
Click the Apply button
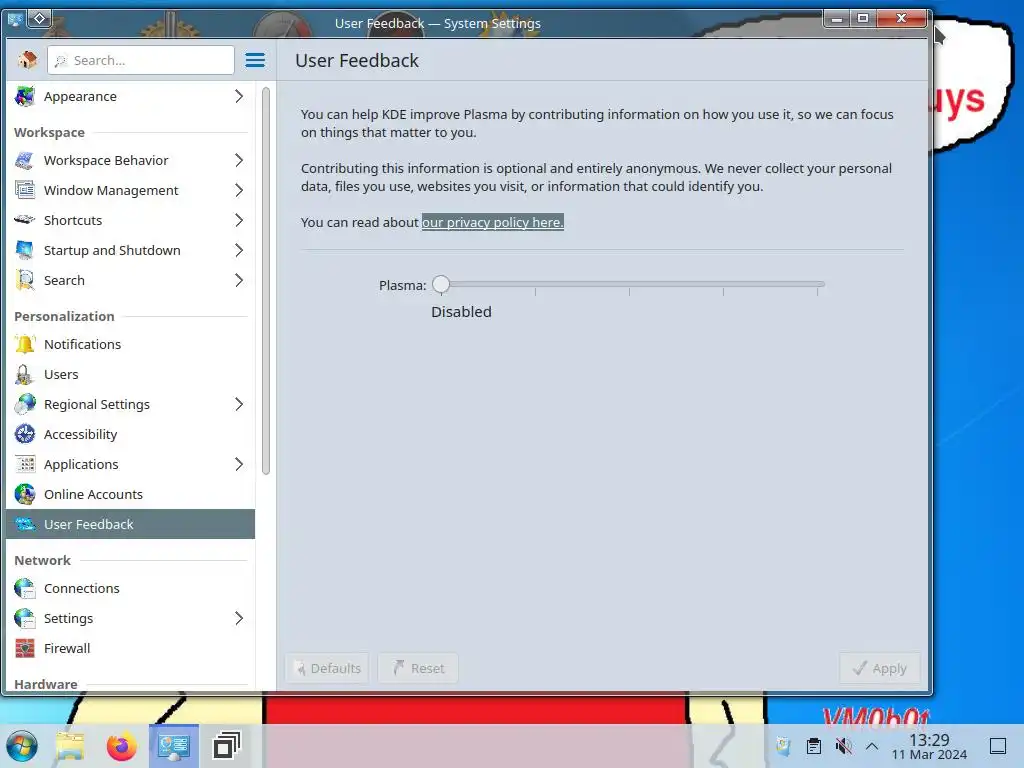880,668
